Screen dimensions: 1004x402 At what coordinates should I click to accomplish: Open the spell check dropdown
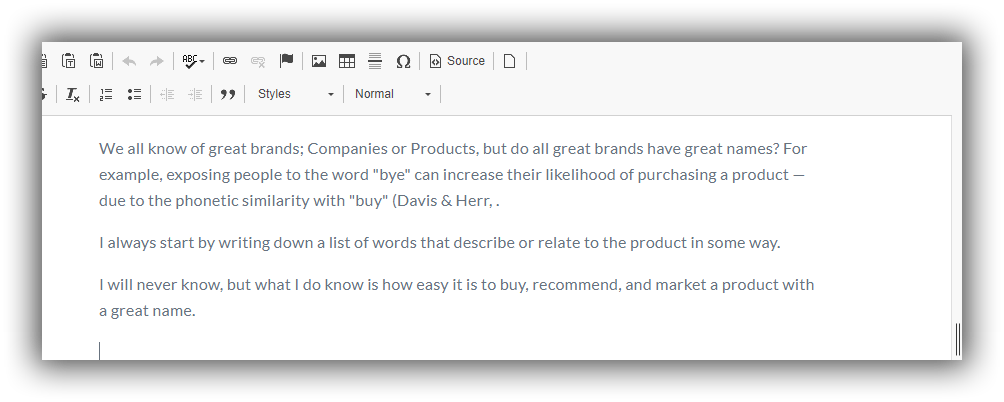click(193, 61)
